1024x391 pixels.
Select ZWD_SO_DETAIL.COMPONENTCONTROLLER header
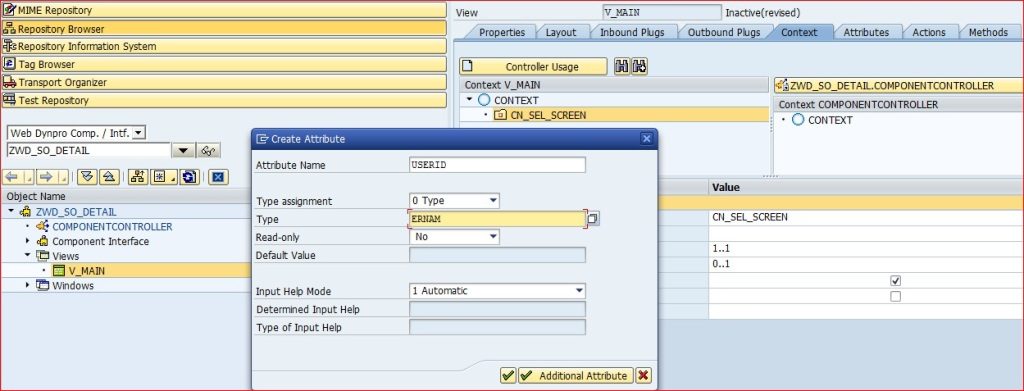click(899, 86)
